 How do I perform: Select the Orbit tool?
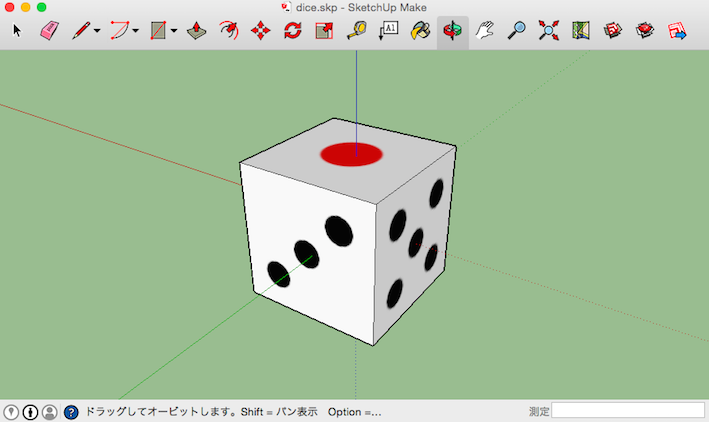(453, 31)
